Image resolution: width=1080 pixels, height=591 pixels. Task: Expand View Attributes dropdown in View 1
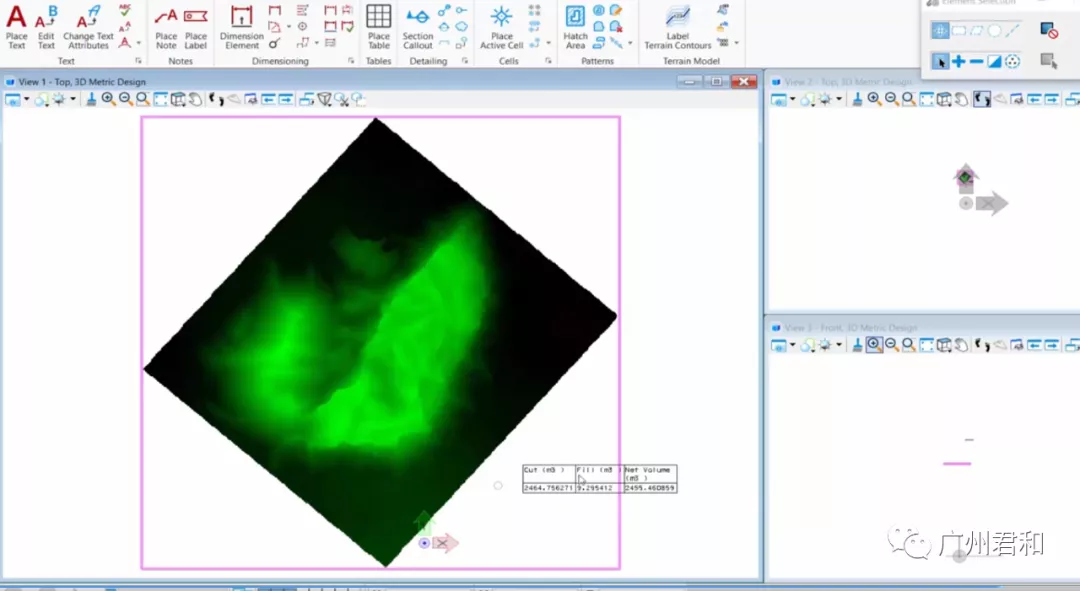coord(27,99)
